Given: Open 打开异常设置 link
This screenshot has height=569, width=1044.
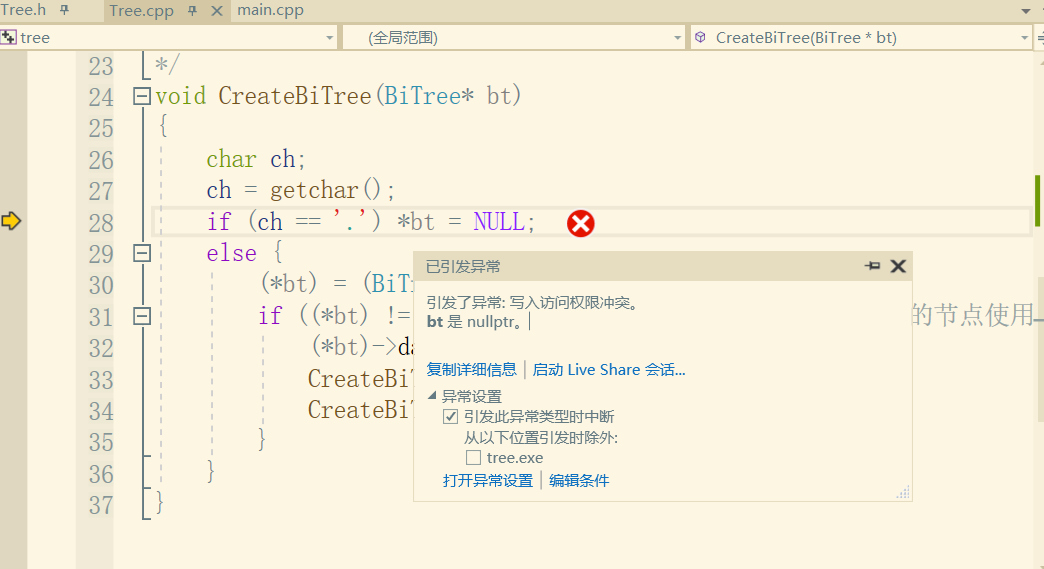Looking at the screenshot, I should [x=488, y=480].
